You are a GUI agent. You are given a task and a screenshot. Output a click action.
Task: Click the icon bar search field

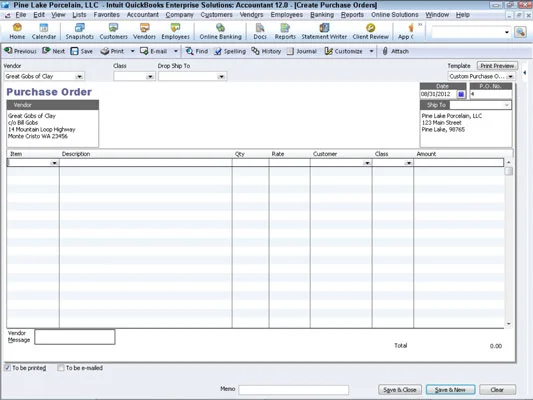click(467, 32)
